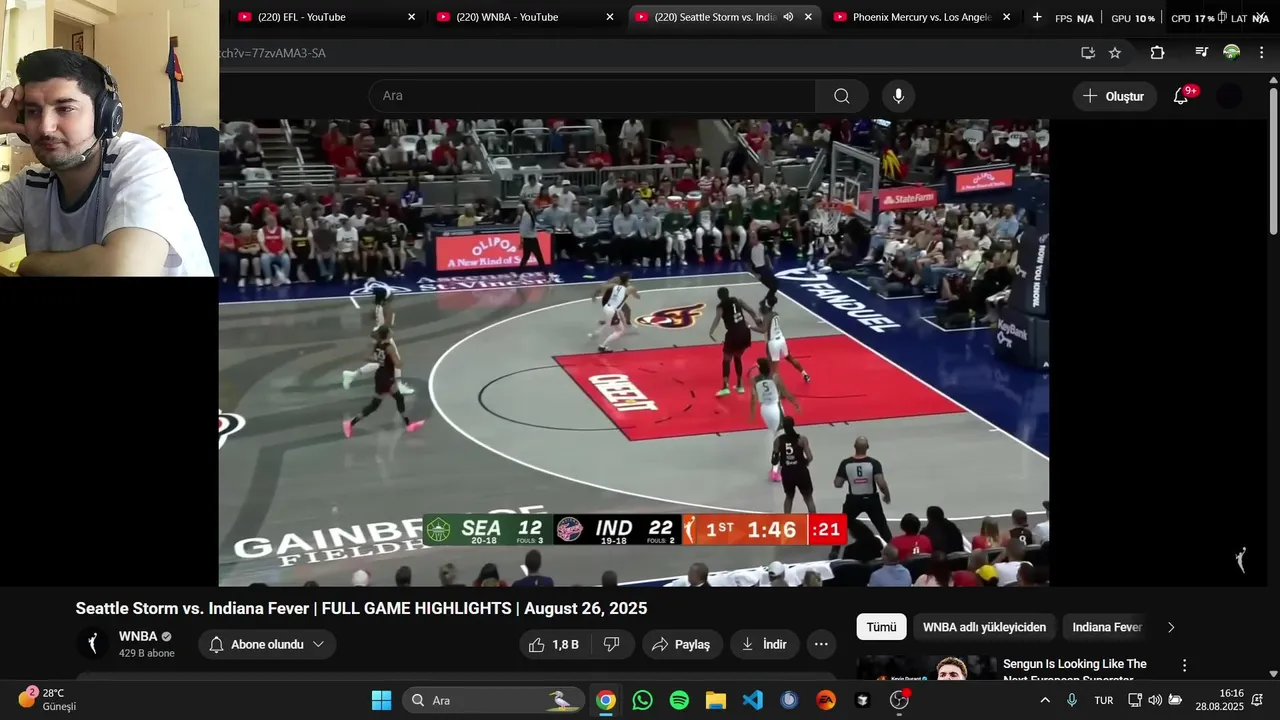The width and height of the screenshot is (1280, 720).
Task: Click the YouTube search magnifier button
Action: click(x=842, y=96)
